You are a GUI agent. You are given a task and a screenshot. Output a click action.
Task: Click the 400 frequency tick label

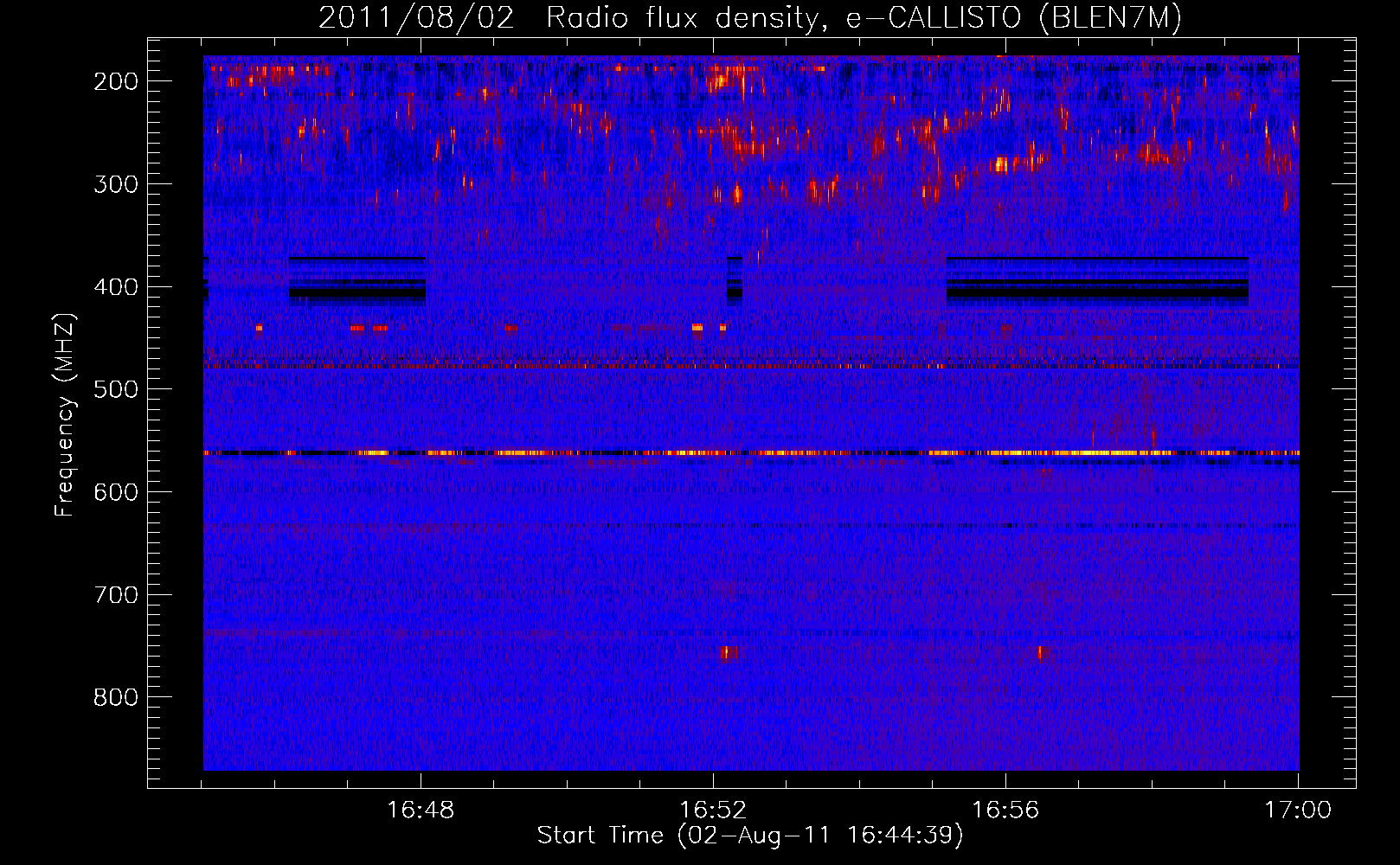(x=116, y=287)
